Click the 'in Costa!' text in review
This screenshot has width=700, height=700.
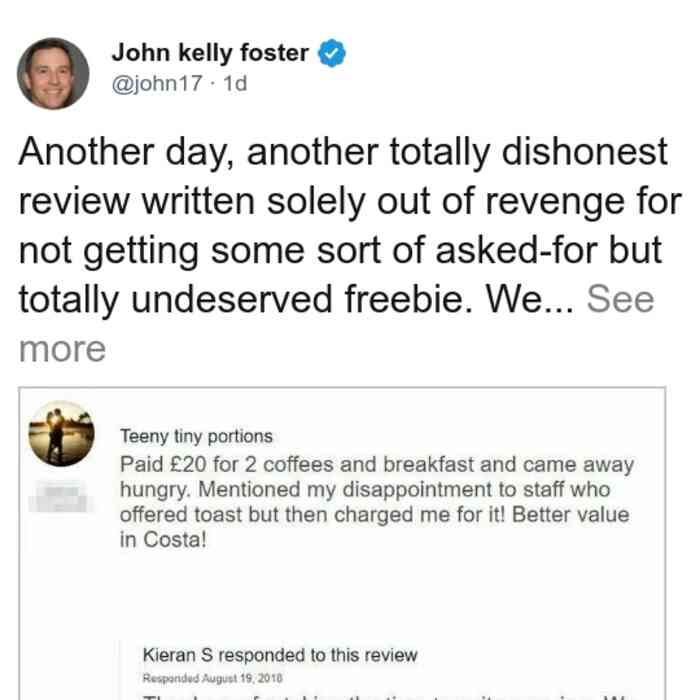(163, 540)
